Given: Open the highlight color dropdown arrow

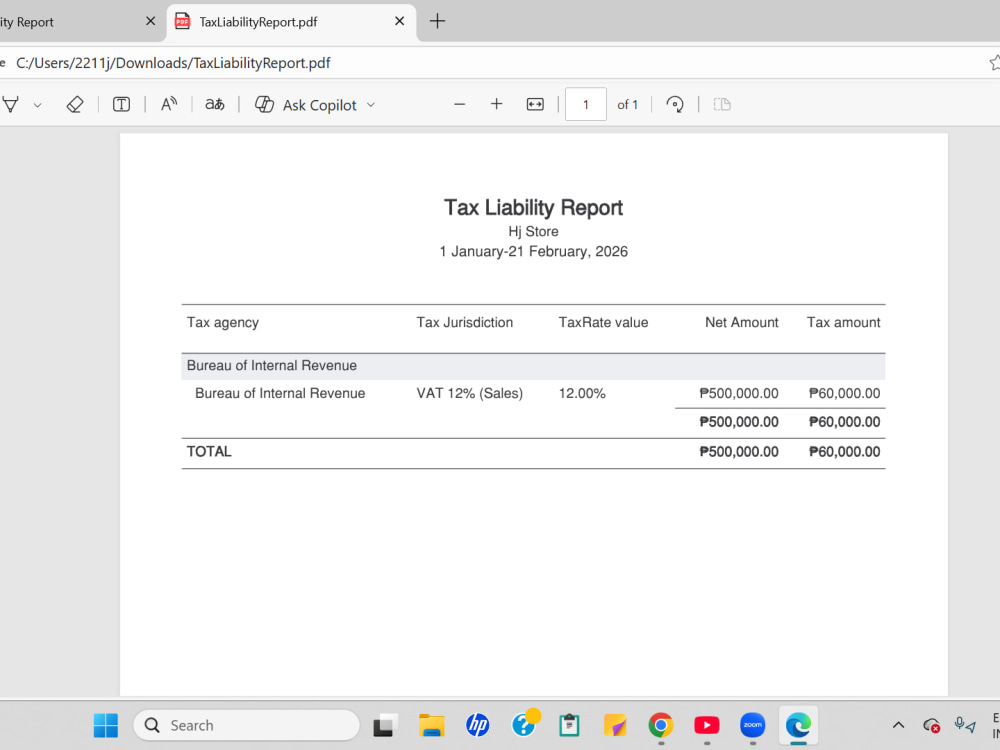Looking at the screenshot, I should pos(38,105).
